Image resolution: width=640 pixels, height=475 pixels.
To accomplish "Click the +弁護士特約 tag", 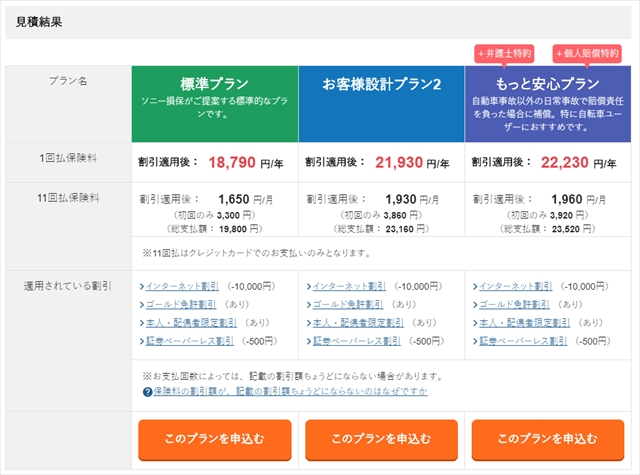I will click(x=504, y=53).
